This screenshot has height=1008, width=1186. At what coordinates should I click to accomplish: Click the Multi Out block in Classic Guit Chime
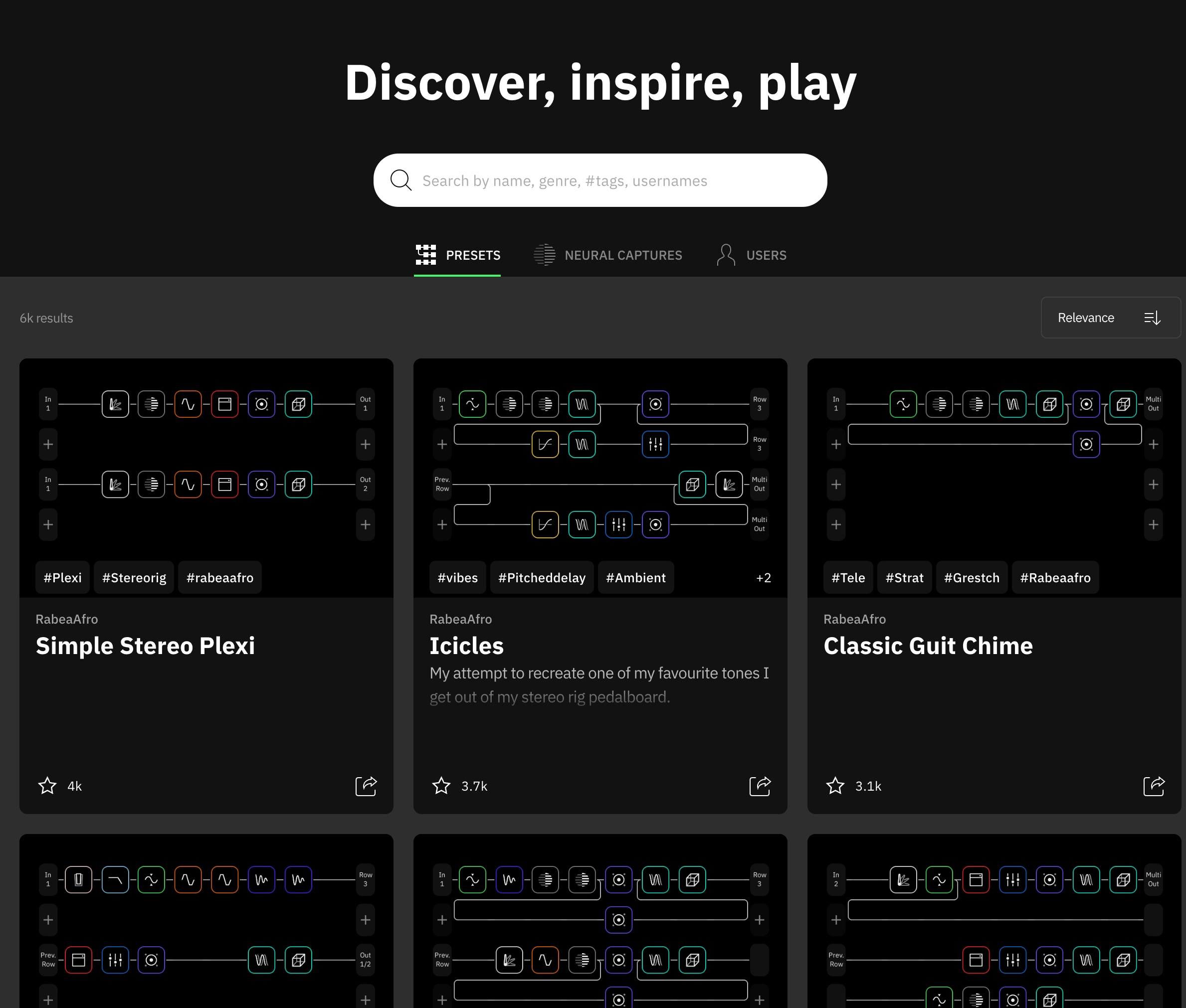pyautogui.click(x=1153, y=404)
